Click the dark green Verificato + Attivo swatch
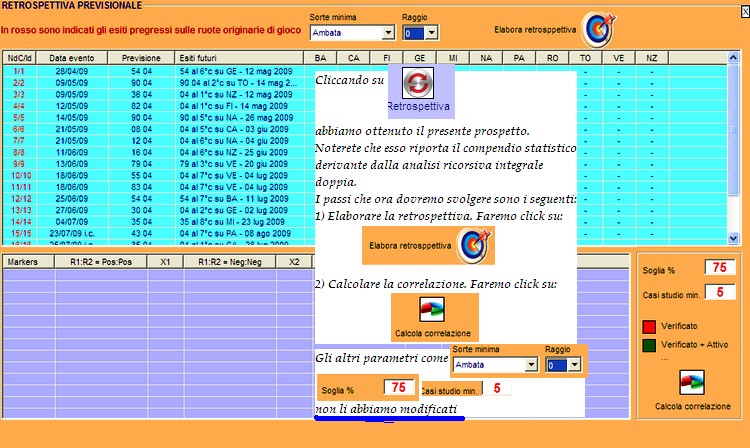The image size is (750, 448). tap(649, 345)
